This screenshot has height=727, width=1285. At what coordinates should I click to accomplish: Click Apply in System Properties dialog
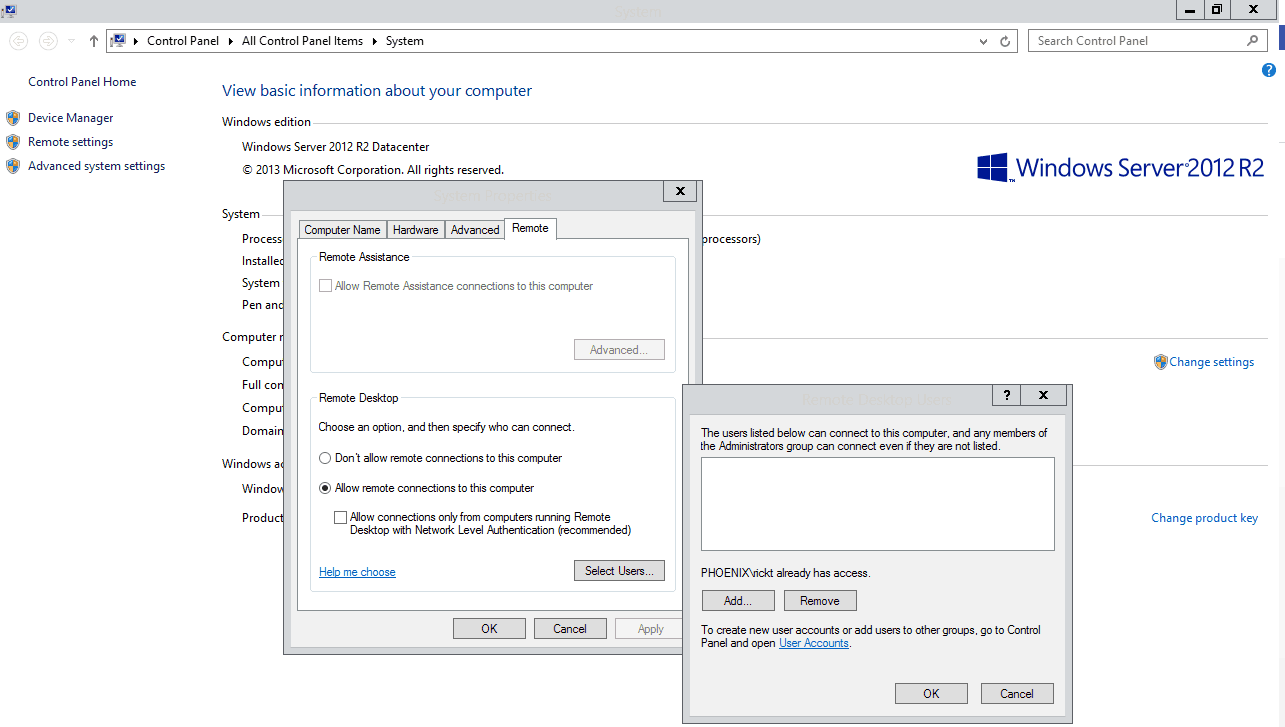(651, 629)
